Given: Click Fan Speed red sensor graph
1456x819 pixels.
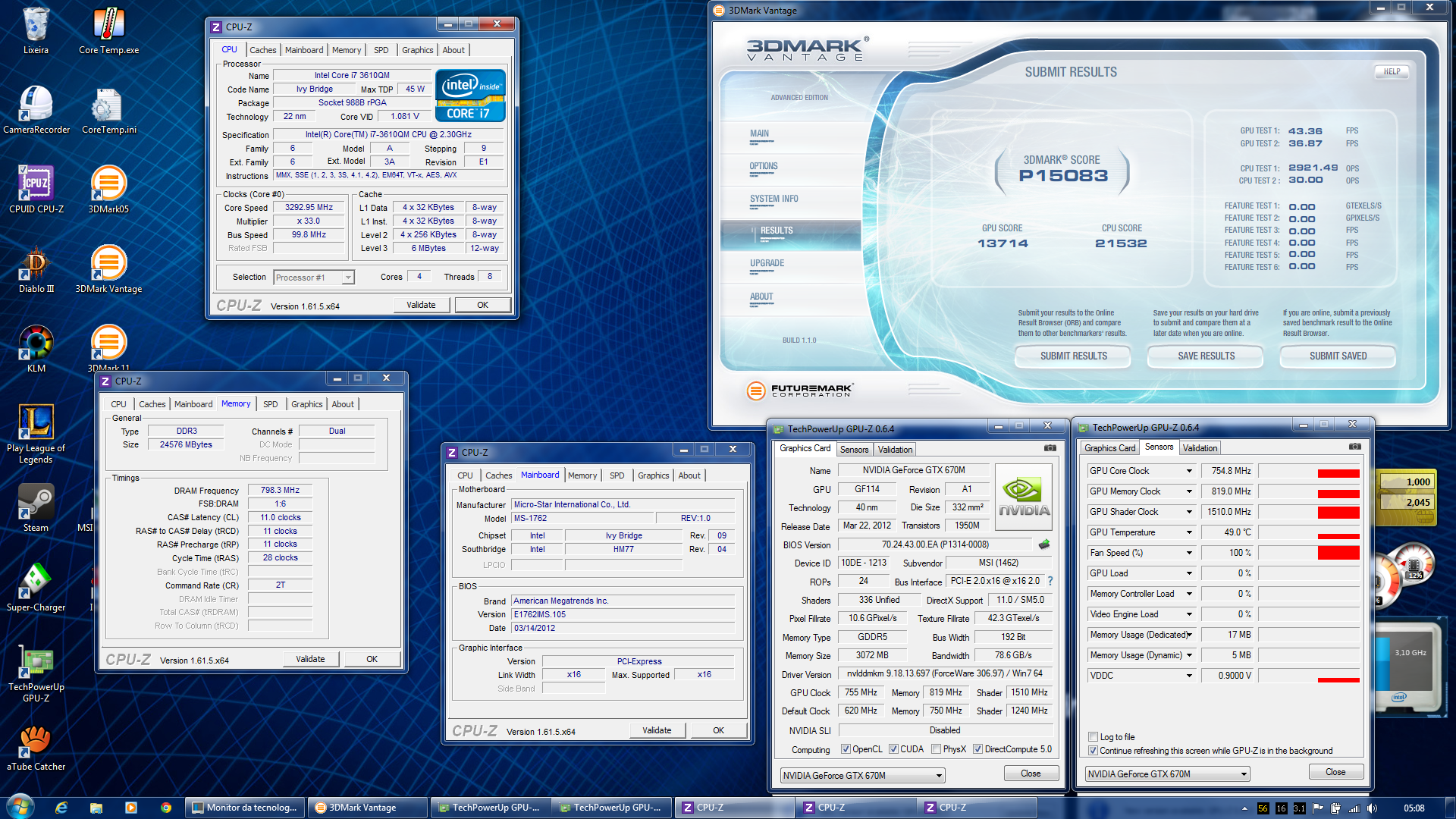Looking at the screenshot, I should tap(1339, 553).
